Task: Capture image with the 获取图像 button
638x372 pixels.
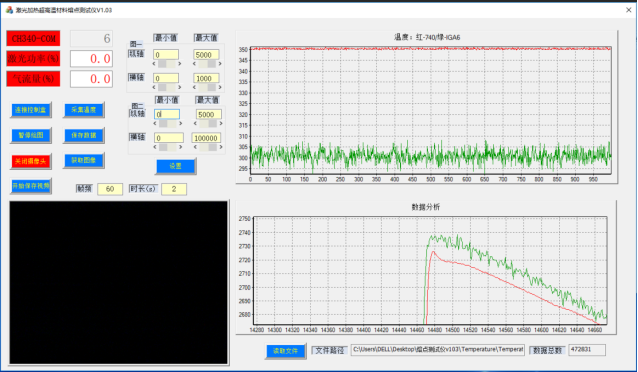Action: 84,160
